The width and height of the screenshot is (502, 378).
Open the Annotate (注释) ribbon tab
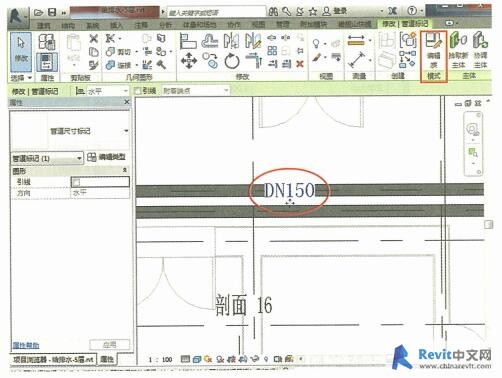141,25
